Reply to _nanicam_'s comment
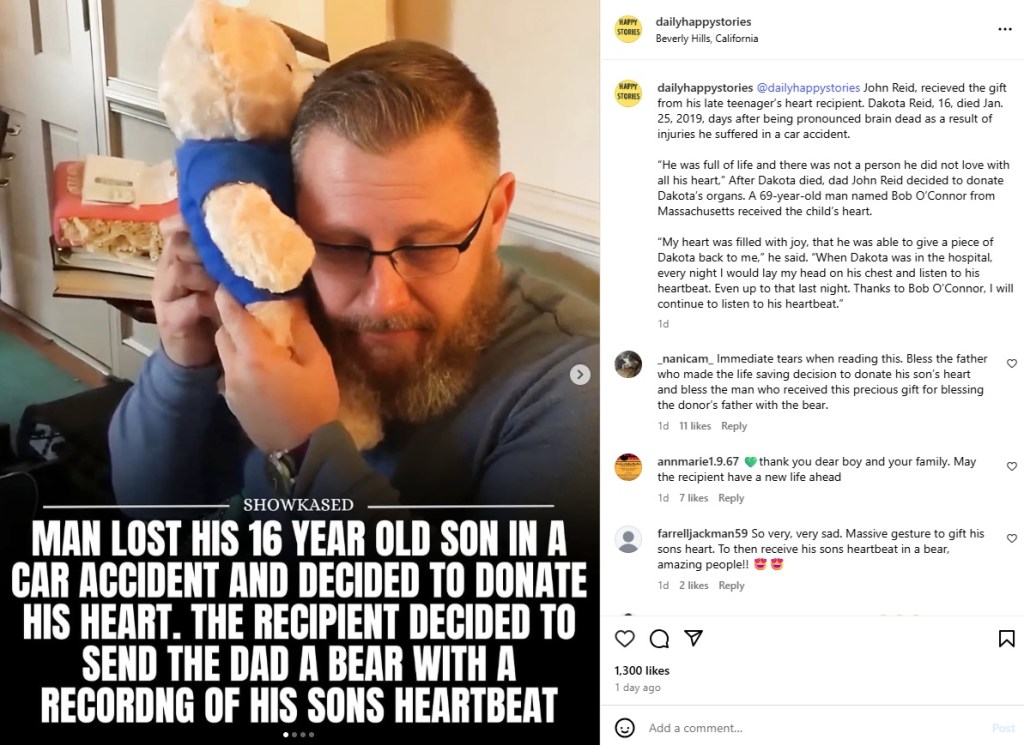This screenshot has height=745, width=1024. coord(733,426)
